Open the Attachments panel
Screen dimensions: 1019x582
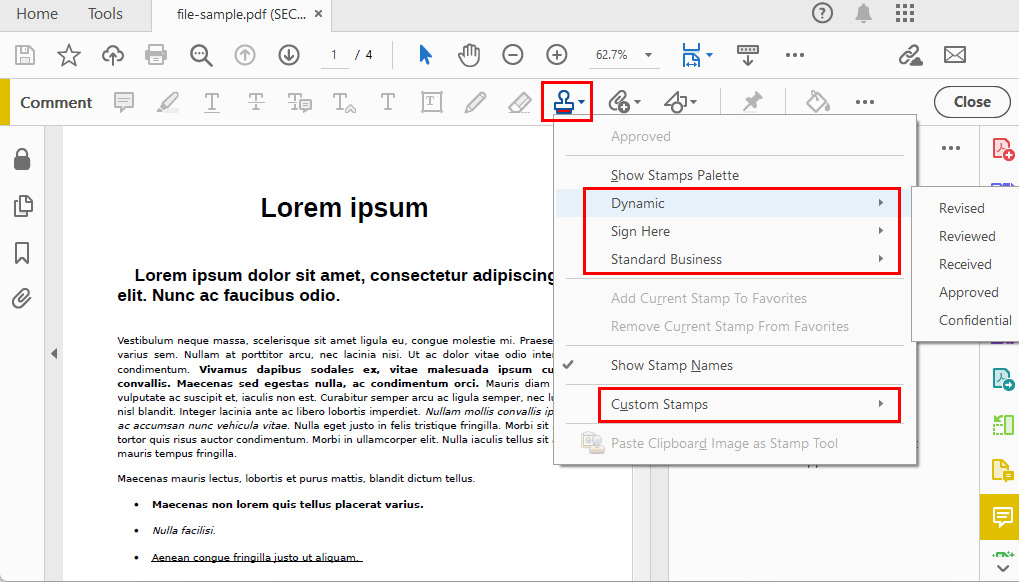click(23, 299)
